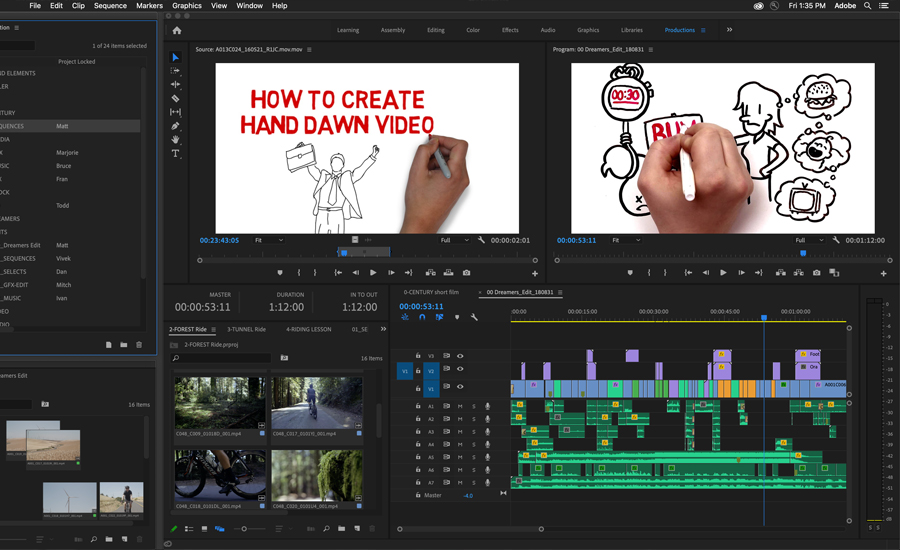Click Overwrite button in Source monitor
Image resolution: width=900 pixels, height=550 pixels.
pos(448,273)
